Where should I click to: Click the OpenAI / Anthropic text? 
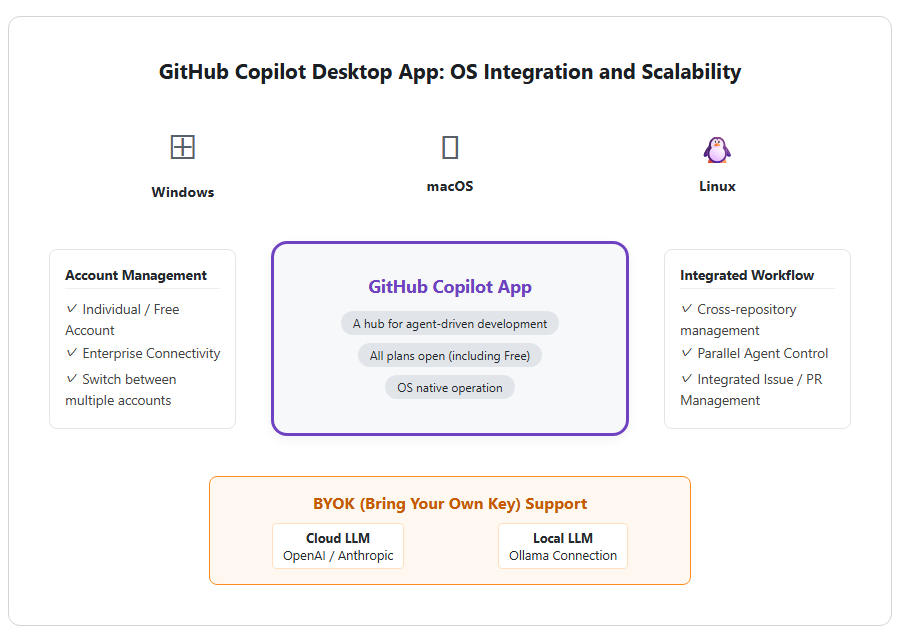[338, 555]
